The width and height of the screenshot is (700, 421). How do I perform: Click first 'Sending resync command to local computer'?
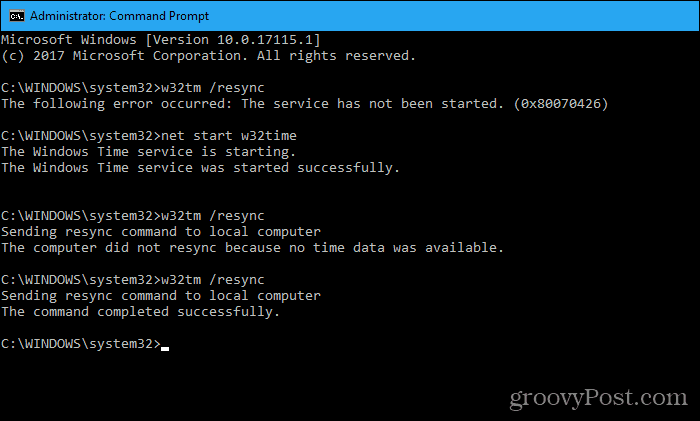click(x=161, y=232)
